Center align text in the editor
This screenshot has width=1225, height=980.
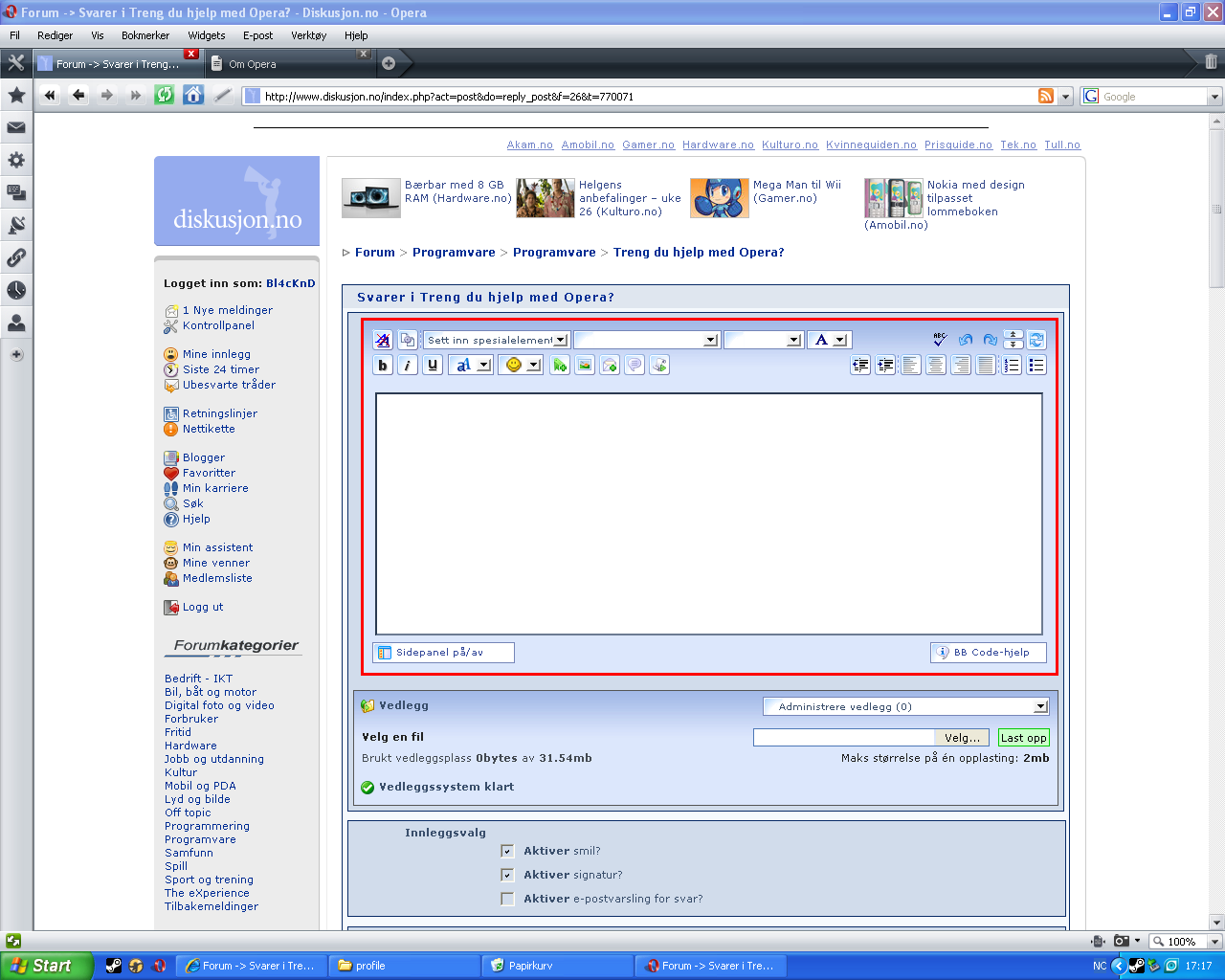click(x=936, y=365)
